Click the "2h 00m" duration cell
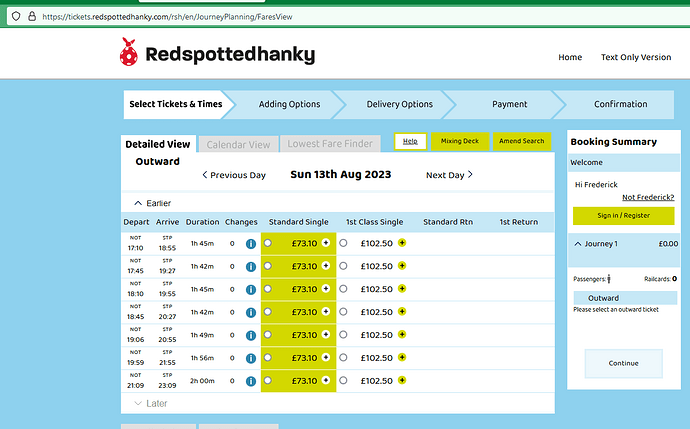Viewport: 690px width, 429px height. click(202, 381)
